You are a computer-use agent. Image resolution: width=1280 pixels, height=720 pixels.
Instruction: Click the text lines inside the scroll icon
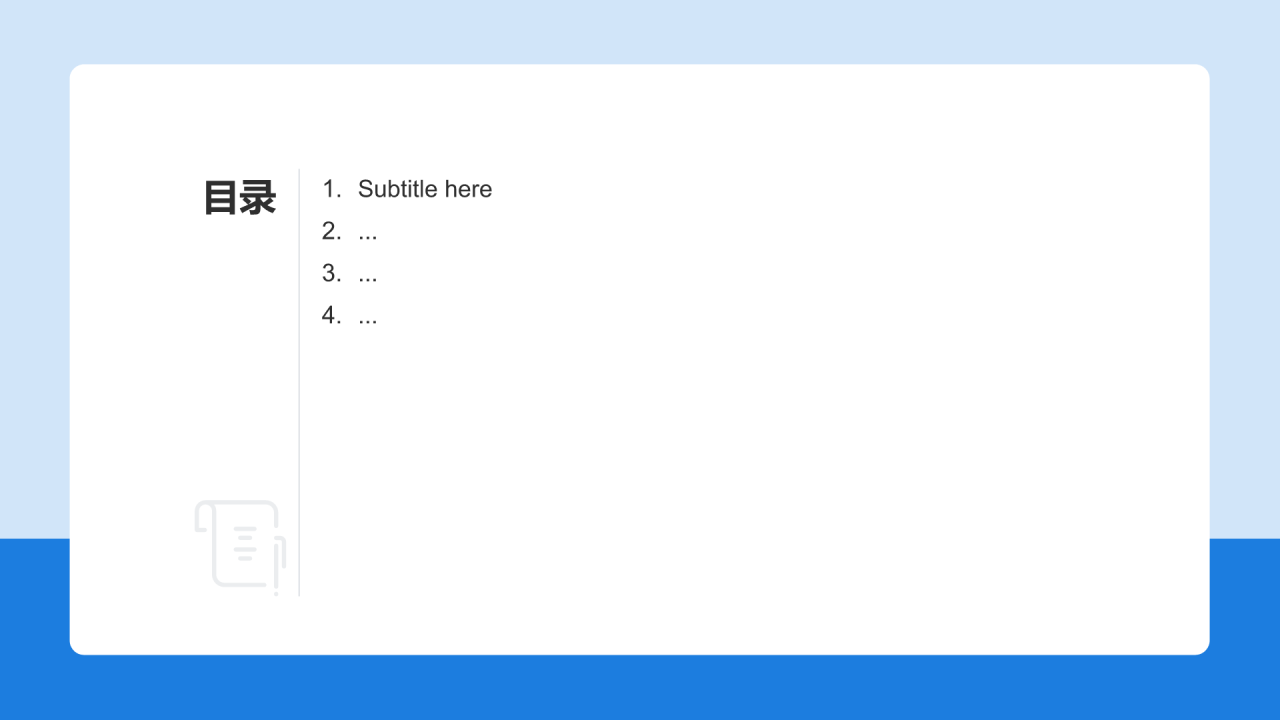(245, 543)
